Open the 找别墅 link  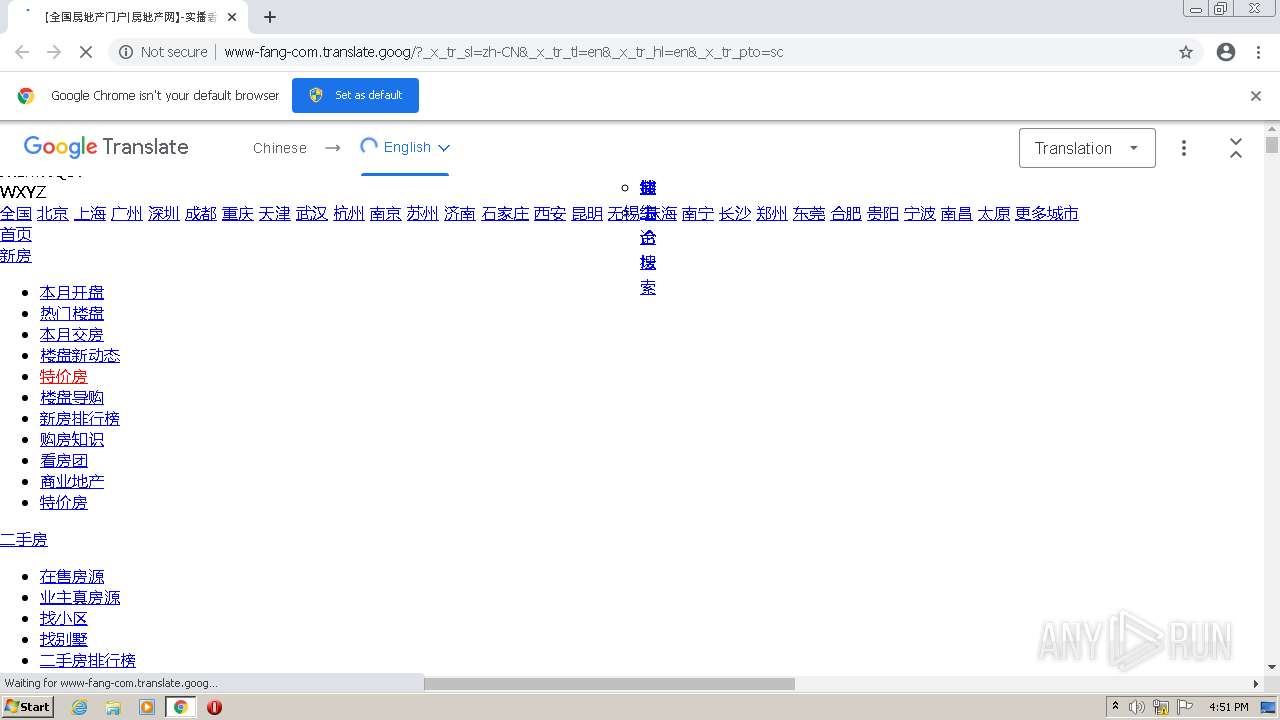point(64,639)
